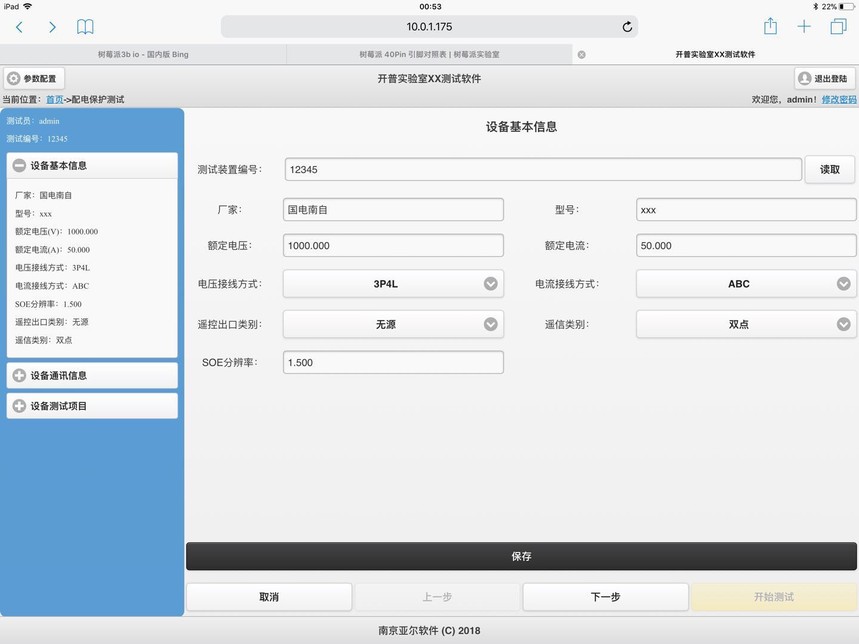The image size is (859, 644).
Task: Open 遥控出口类别 dropdown showing 无源
Action: pos(393,324)
